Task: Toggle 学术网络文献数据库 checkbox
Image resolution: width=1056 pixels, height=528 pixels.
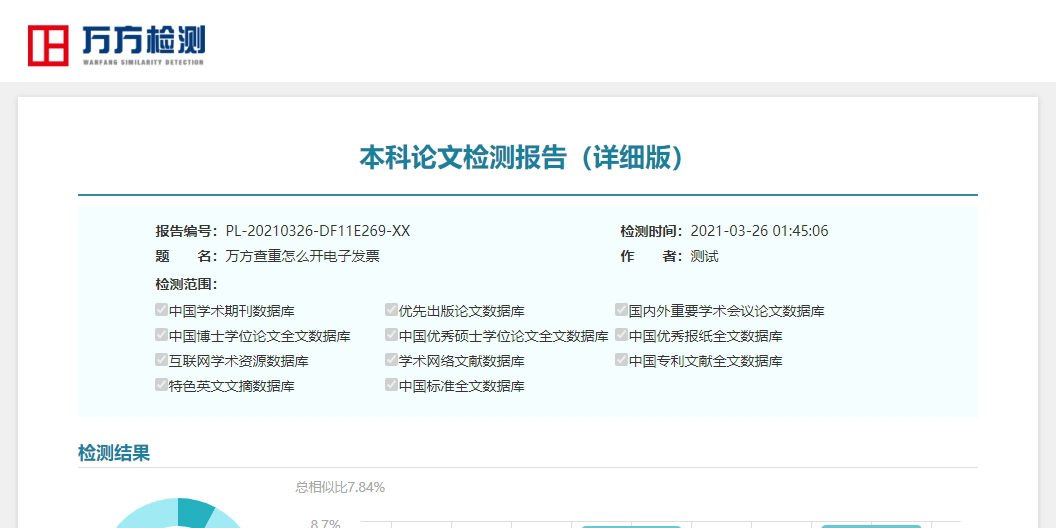Action: click(391, 360)
